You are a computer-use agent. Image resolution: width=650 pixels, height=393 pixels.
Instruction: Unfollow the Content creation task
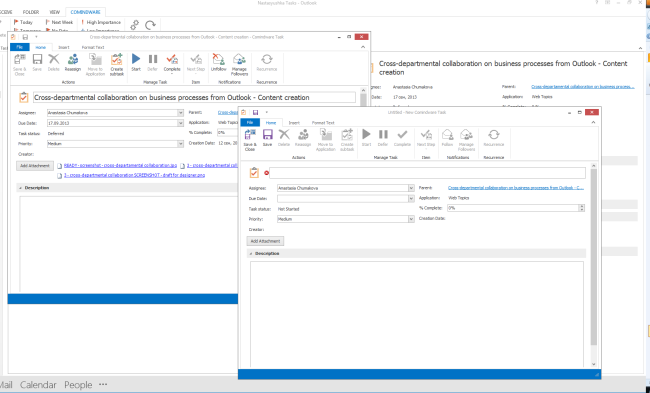pyautogui.click(x=218, y=63)
